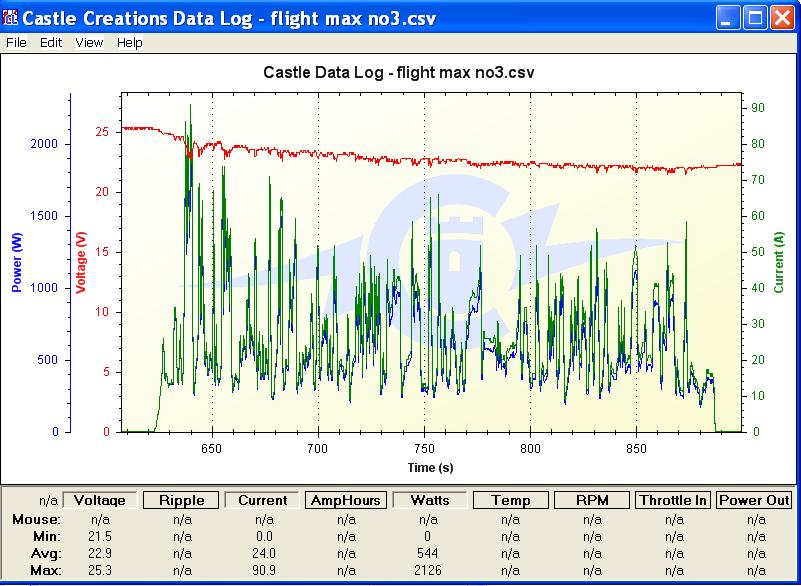Click the Voltage (V) axis label

pos(81,262)
